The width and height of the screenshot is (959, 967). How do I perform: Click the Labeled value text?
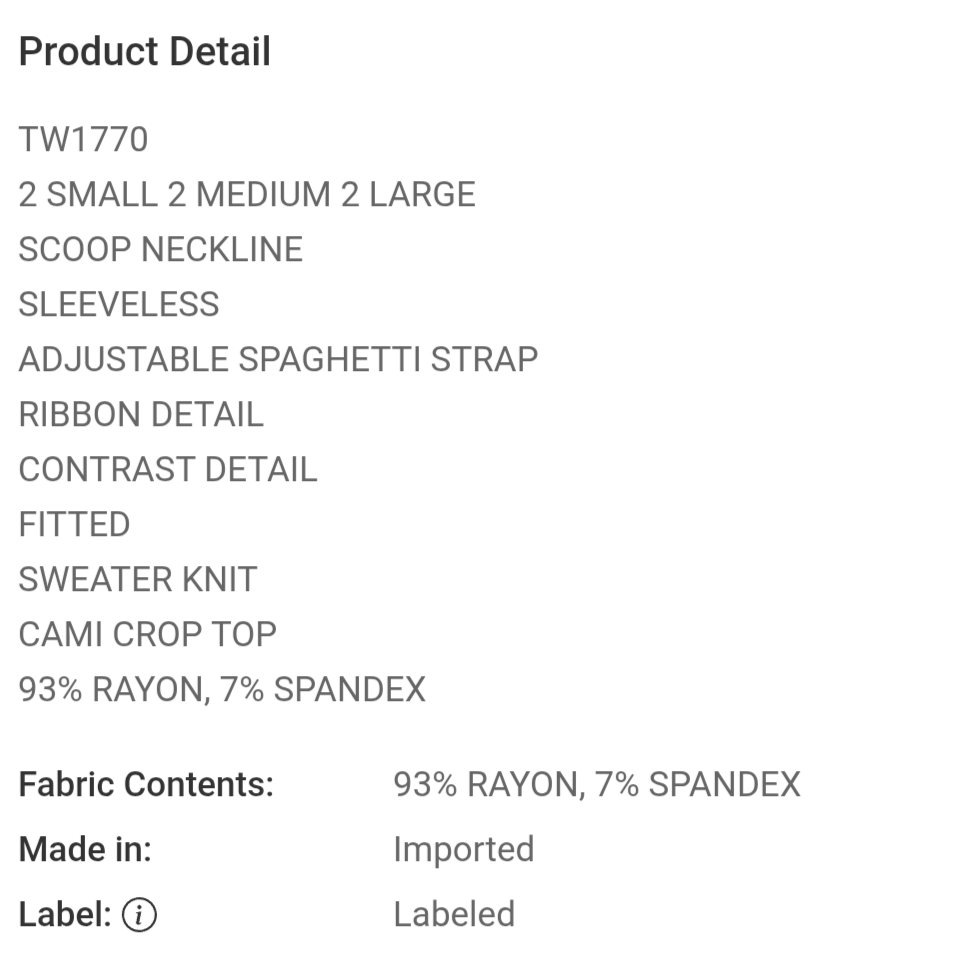(x=454, y=914)
